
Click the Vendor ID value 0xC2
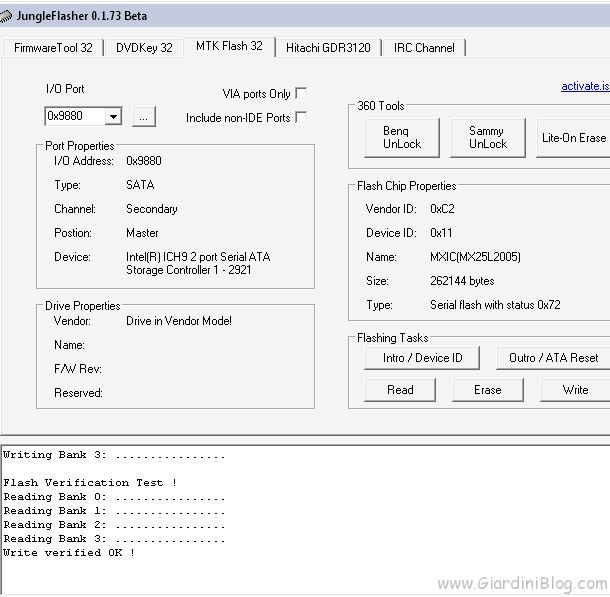tap(442, 209)
